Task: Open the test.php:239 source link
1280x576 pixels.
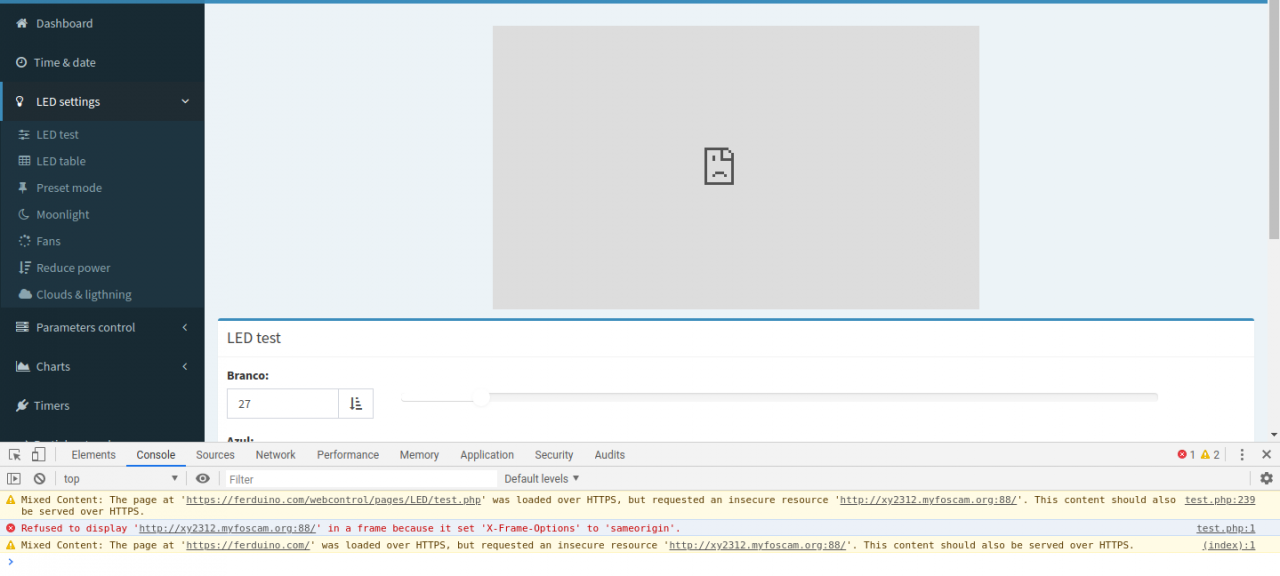Action: pyautogui.click(x=1219, y=500)
